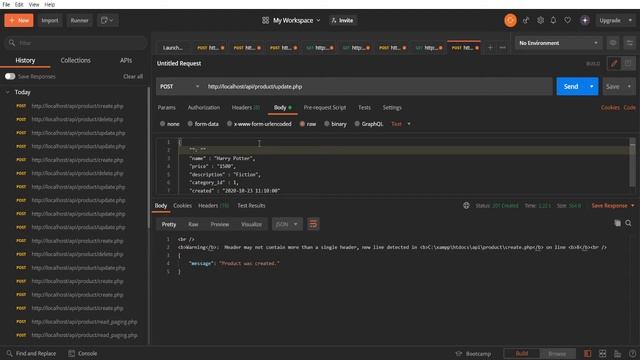The width and height of the screenshot is (640, 360).
Task: Open the request Params tab
Action: coord(167,107)
